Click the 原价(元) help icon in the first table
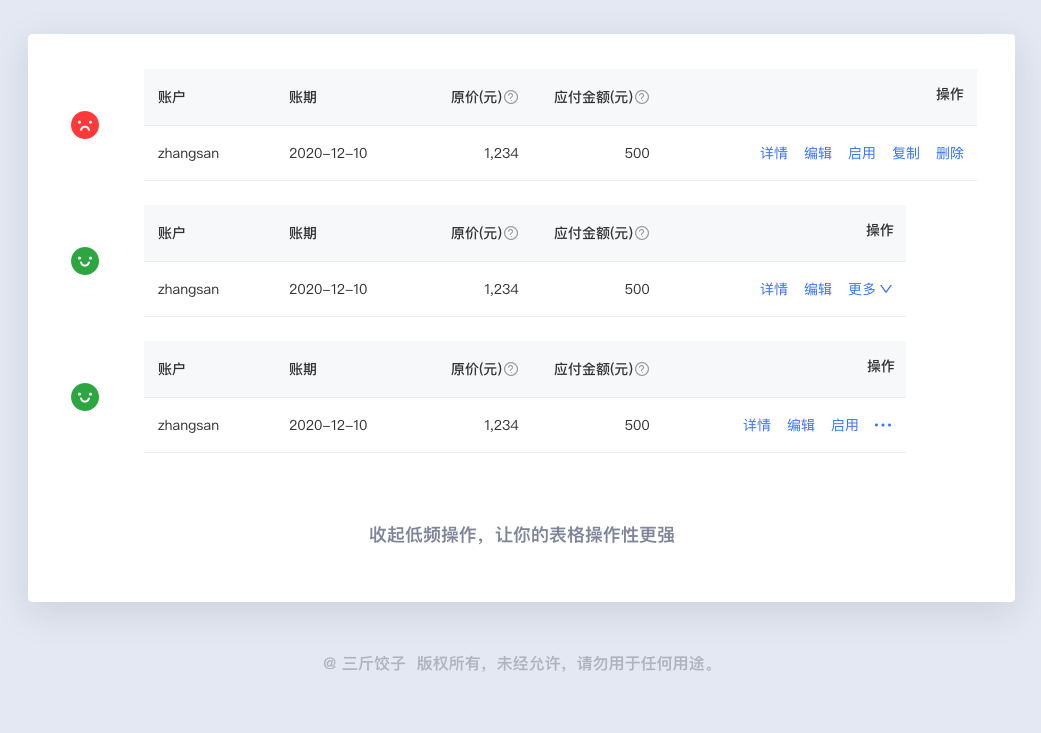Image resolution: width=1041 pixels, height=733 pixels. click(511, 98)
